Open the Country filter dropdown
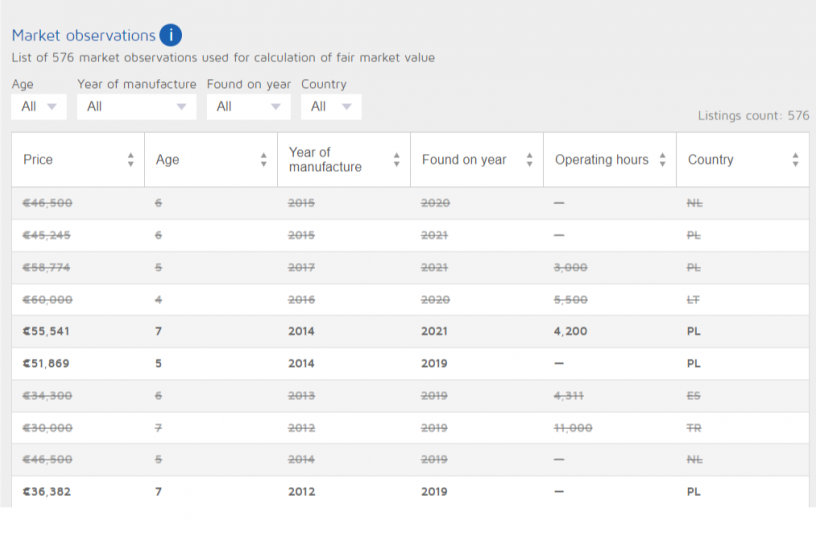This screenshot has width=816, height=536. [x=331, y=107]
